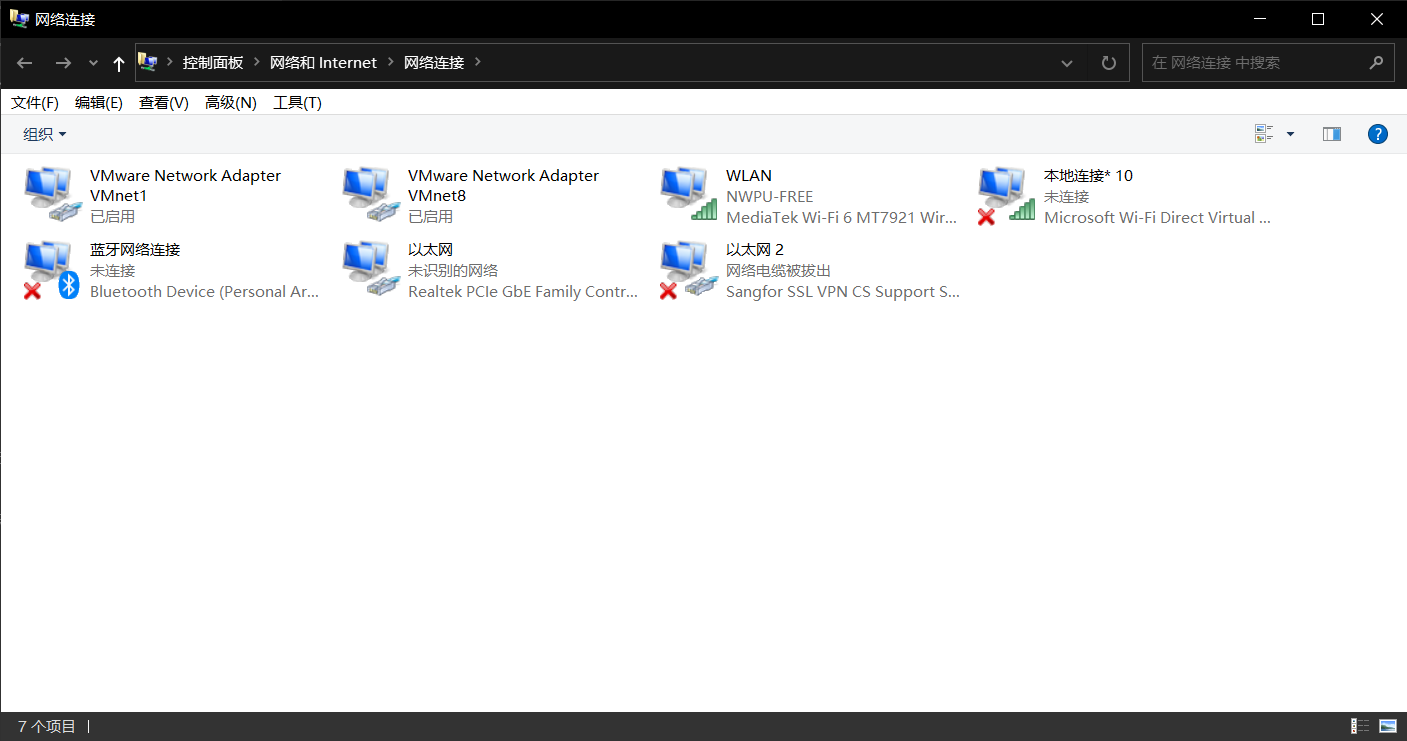Viewport: 1407px width, 741px height.
Task: Open the change view options dropdown arrow
Action: point(1290,134)
